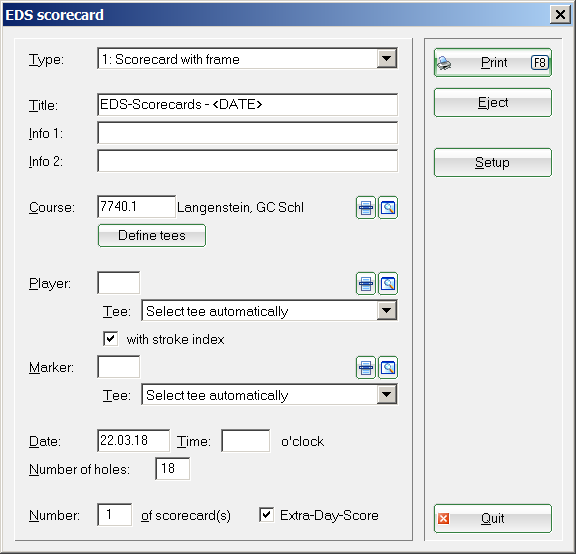This screenshot has width=576, height=554.
Task: Click into the Info 1 text field
Action: [248, 133]
